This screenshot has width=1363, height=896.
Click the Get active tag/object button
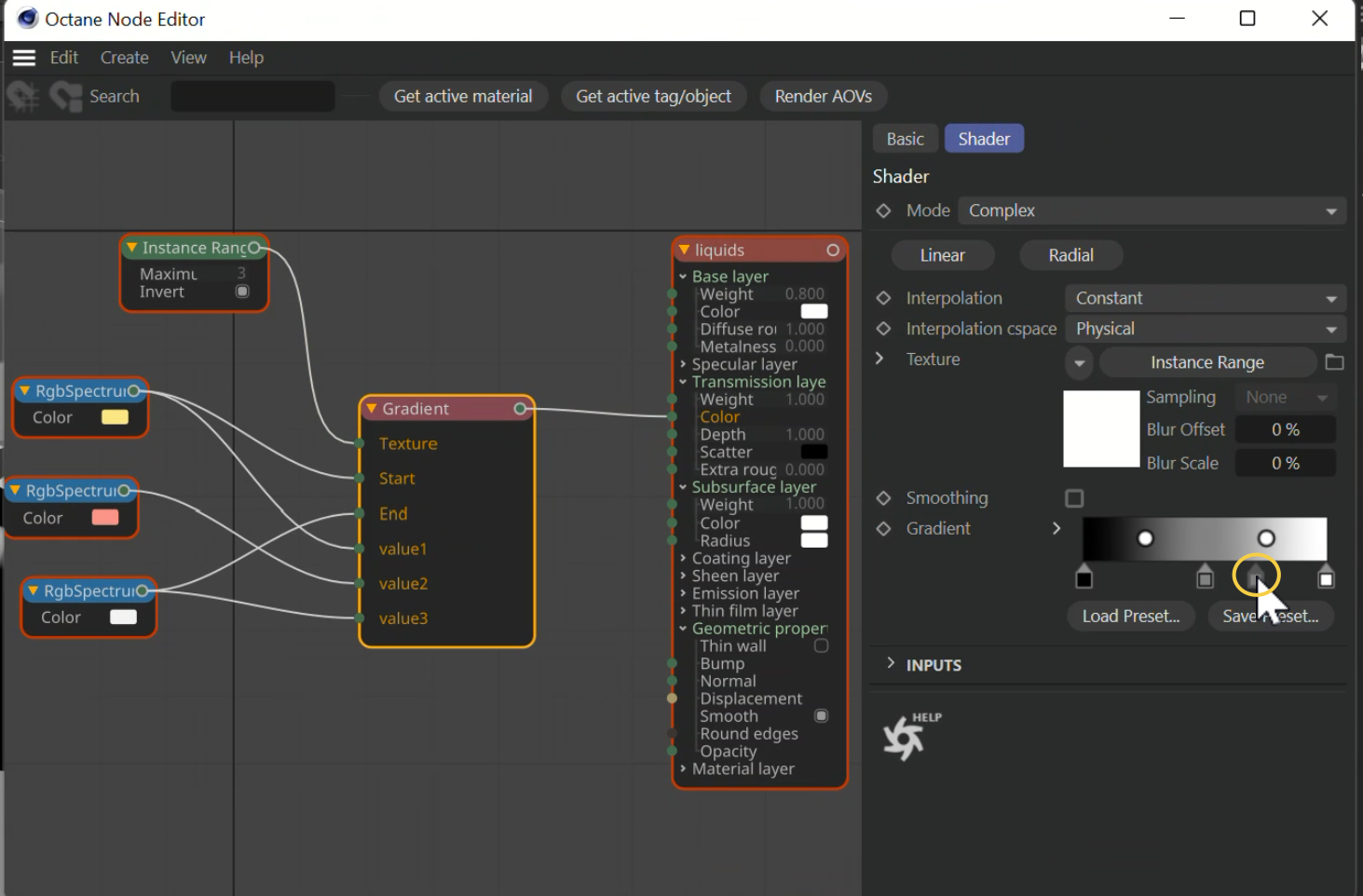(653, 96)
